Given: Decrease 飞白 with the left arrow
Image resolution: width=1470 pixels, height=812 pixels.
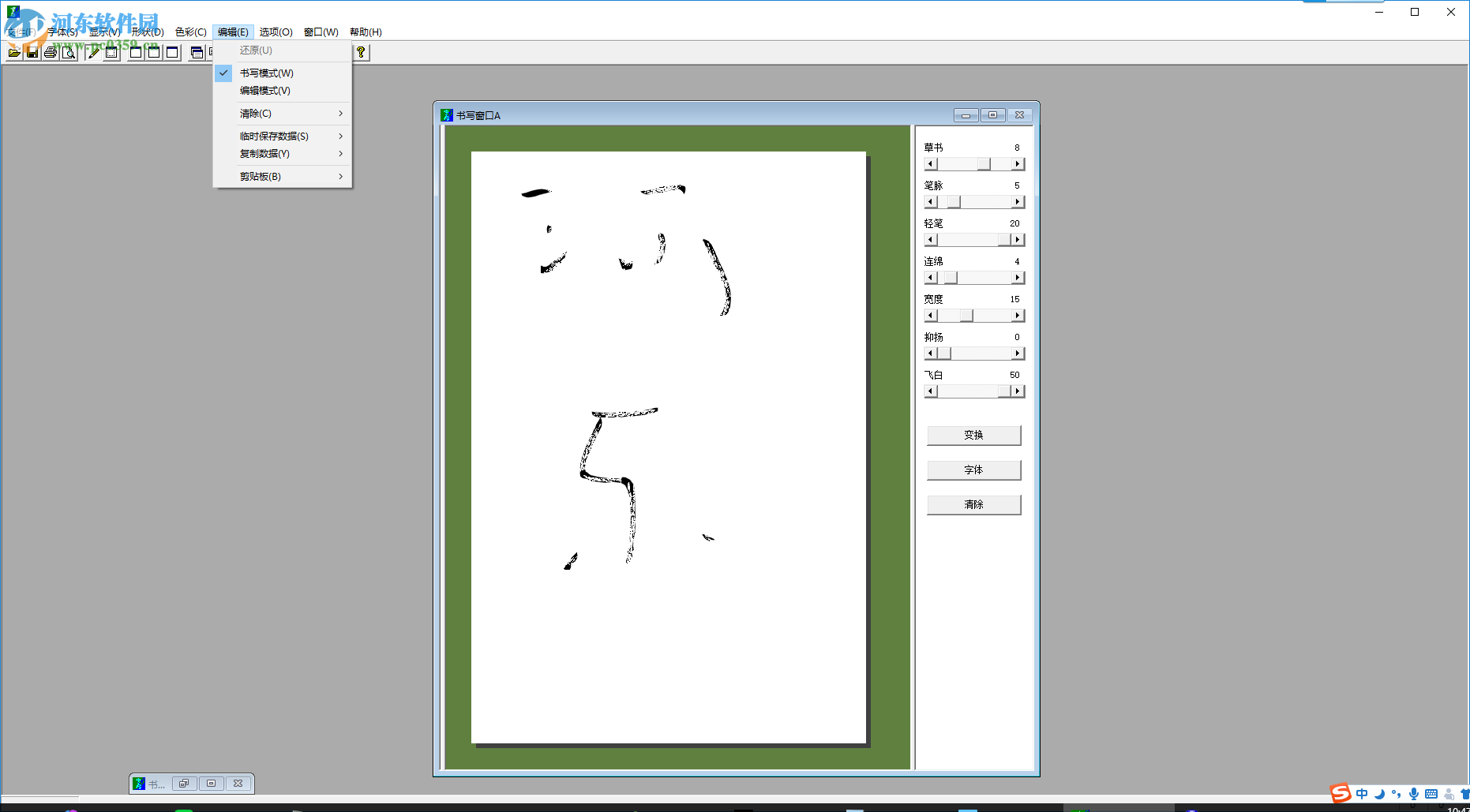Looking at the screenshot, I should point(931,391).
